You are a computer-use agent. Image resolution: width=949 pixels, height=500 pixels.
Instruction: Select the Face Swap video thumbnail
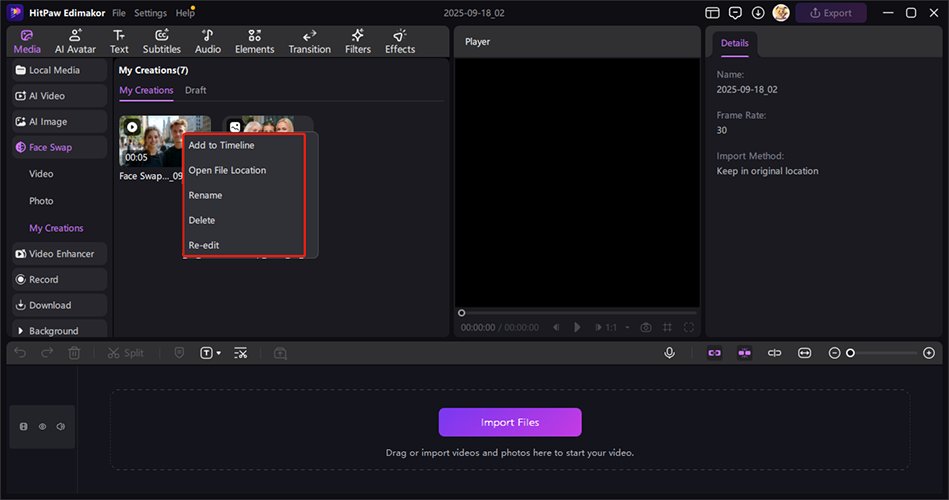click(x=151, y=140)
